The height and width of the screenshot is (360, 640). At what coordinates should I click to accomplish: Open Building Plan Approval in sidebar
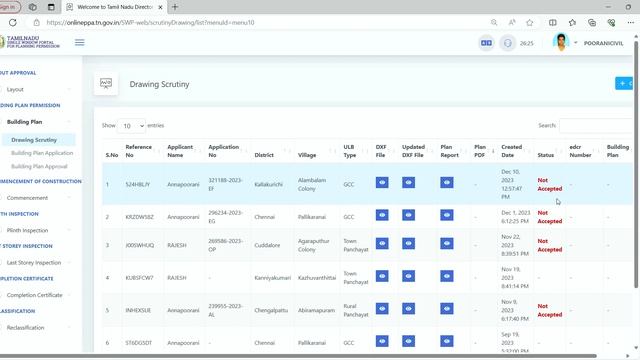(x=39, y=167)
